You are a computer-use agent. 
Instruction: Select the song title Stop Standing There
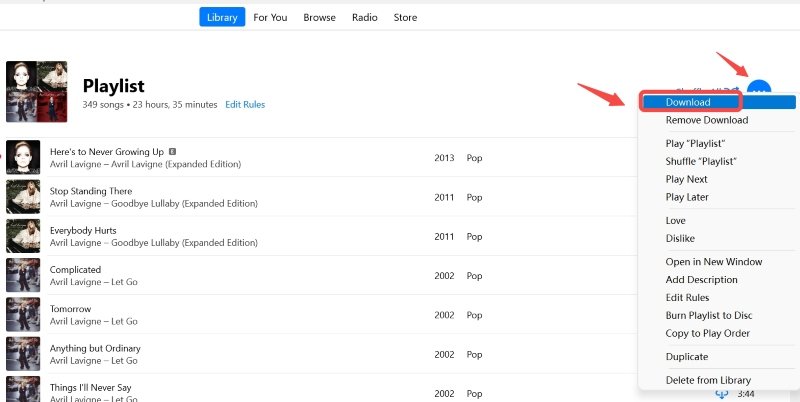[x=91, y=191]
